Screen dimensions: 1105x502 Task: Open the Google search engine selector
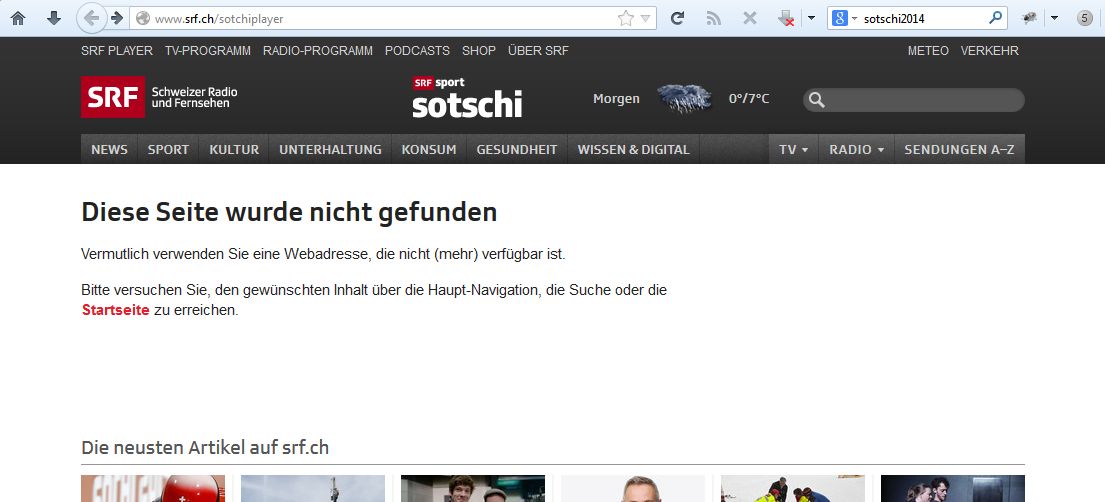tap(844, 19)
